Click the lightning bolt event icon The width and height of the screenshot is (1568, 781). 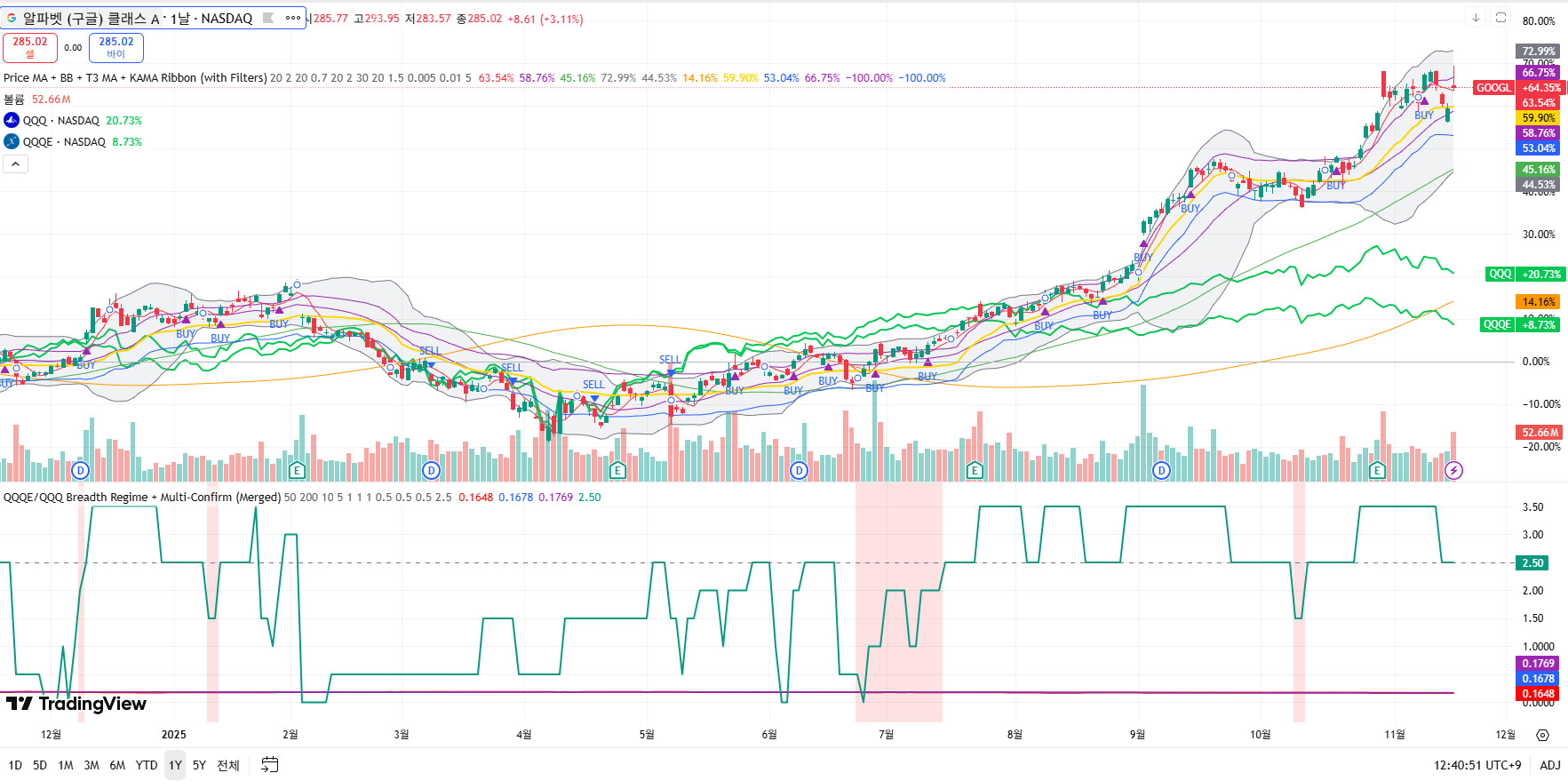1453,470
